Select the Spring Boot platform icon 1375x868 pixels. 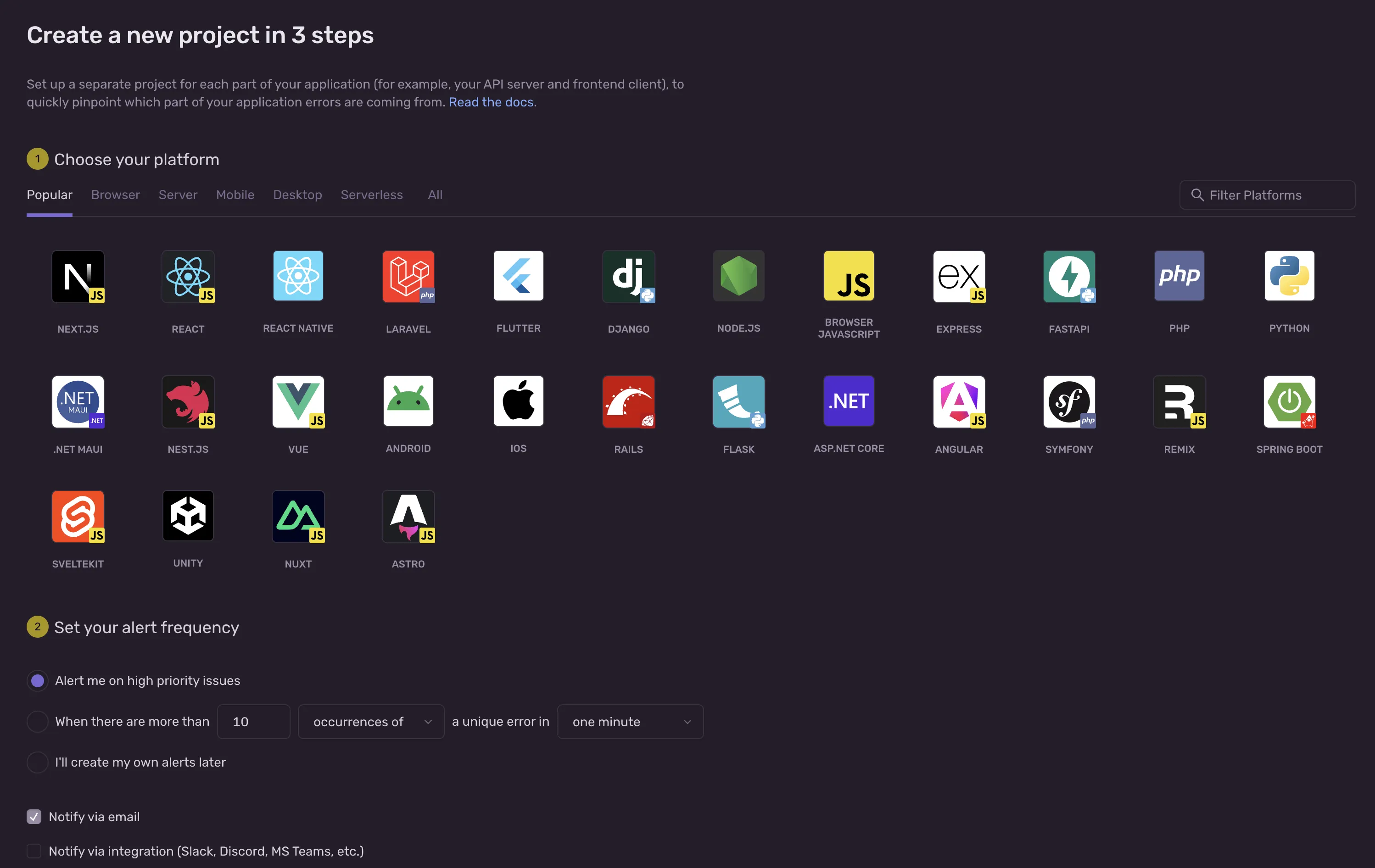coord(1290,402)
